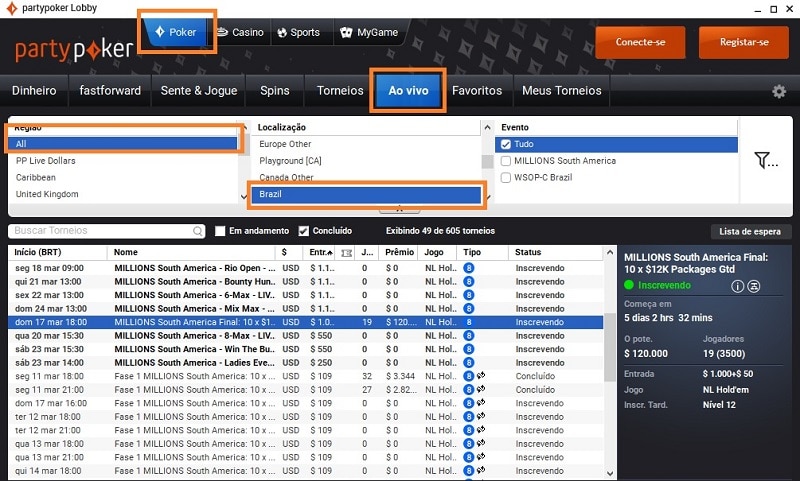Viewport: 800px width, 481px height.
Task: Select MILLIONS South America - 6-Max row
Action: pos(306,295)
